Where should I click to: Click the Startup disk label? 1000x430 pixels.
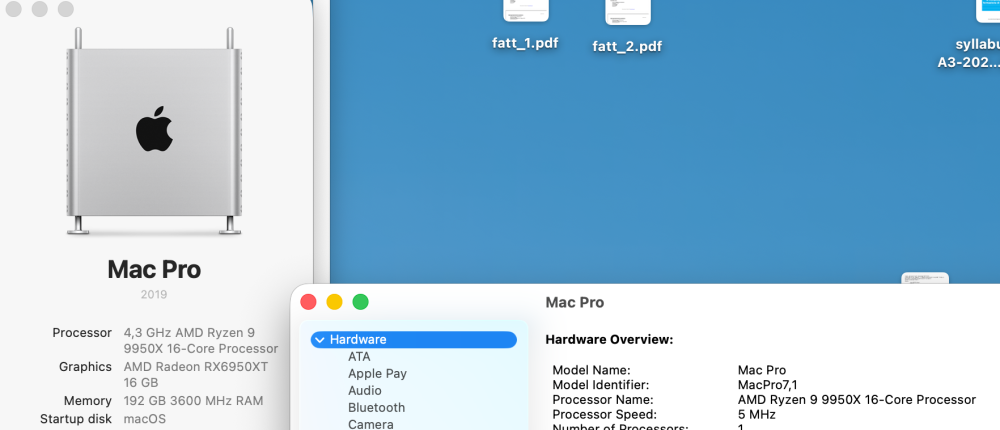(x=76, y=419)
